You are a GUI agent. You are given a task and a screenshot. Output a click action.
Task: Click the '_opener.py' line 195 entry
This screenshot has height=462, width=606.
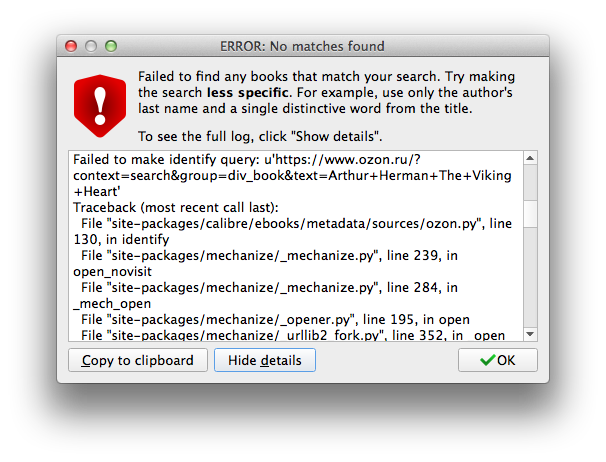pos(276,320)
